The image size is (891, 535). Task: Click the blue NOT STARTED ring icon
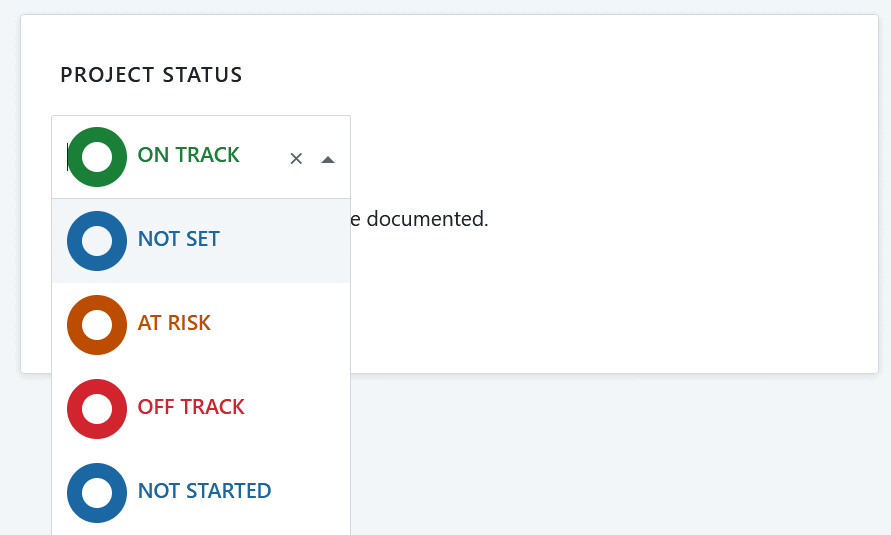coord(97,493)
